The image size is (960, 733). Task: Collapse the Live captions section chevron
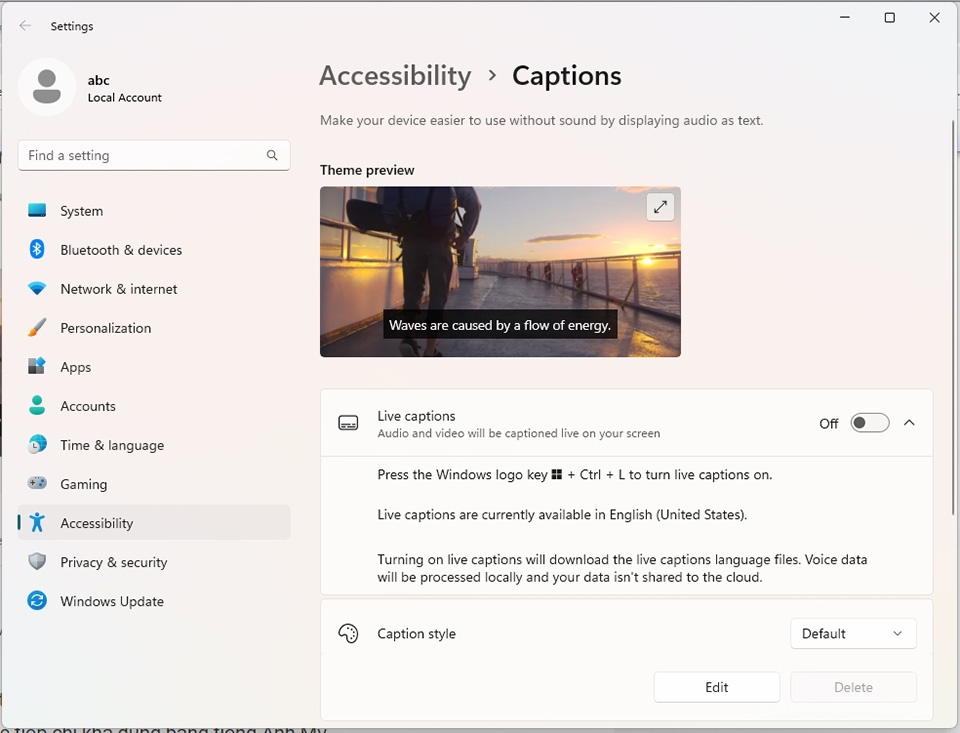909,422
